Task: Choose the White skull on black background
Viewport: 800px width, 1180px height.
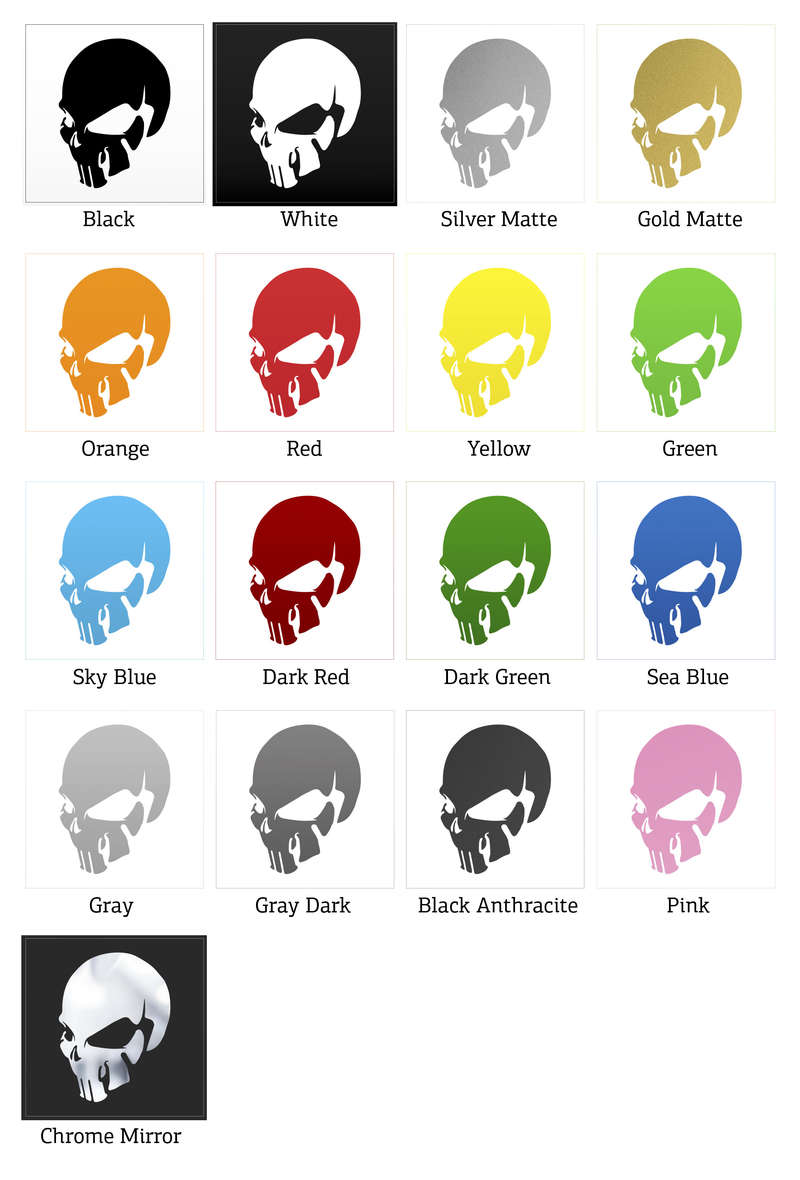Action: click(305, 114)
